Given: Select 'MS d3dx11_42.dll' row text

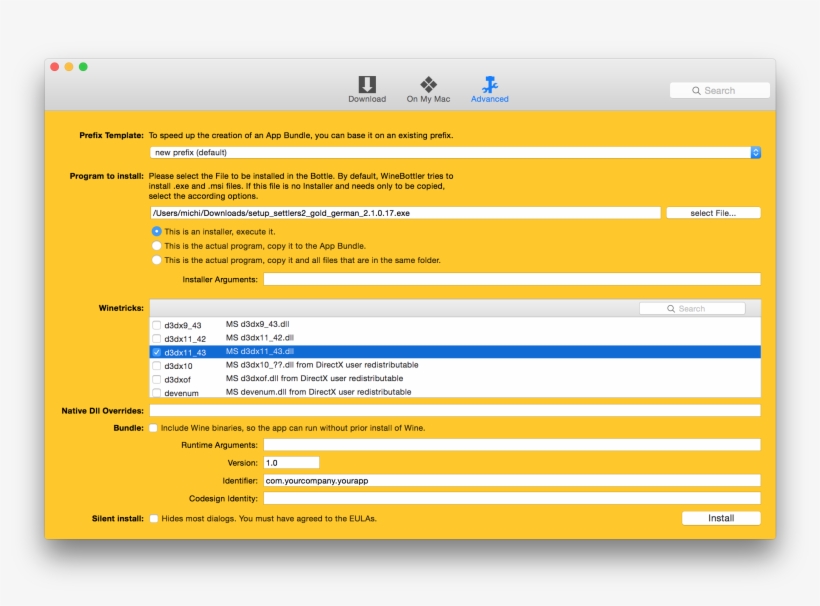Looking at the screenshot, I should coord(259,338).
